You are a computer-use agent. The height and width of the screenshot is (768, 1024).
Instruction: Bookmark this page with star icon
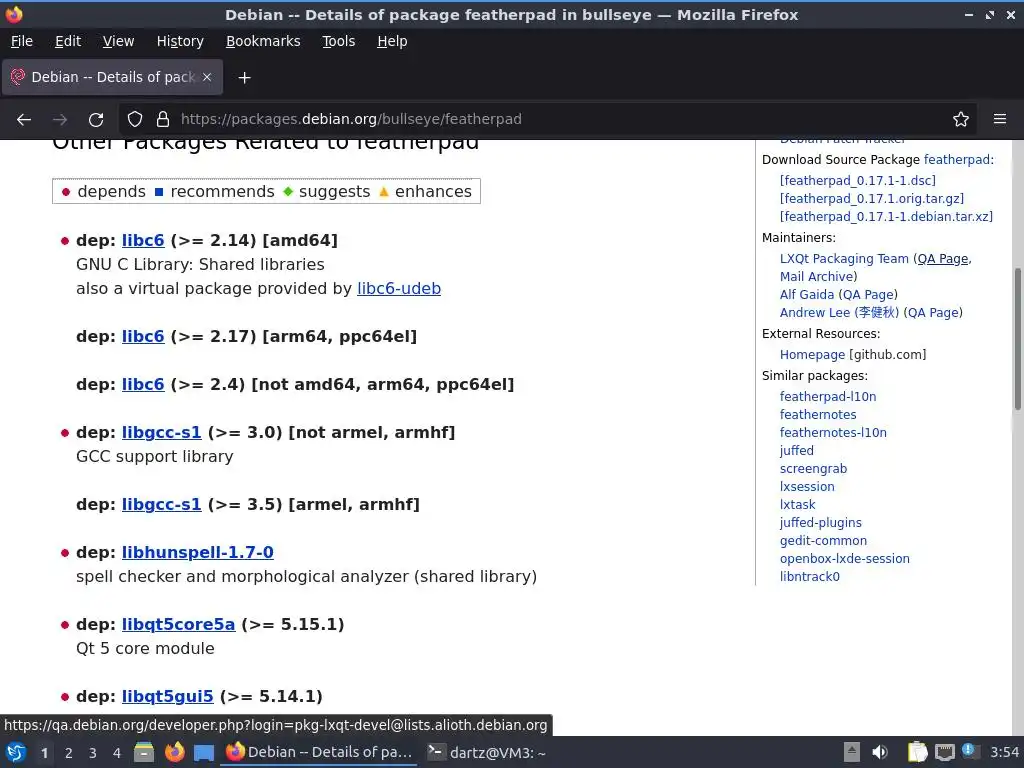pos(960,119)
